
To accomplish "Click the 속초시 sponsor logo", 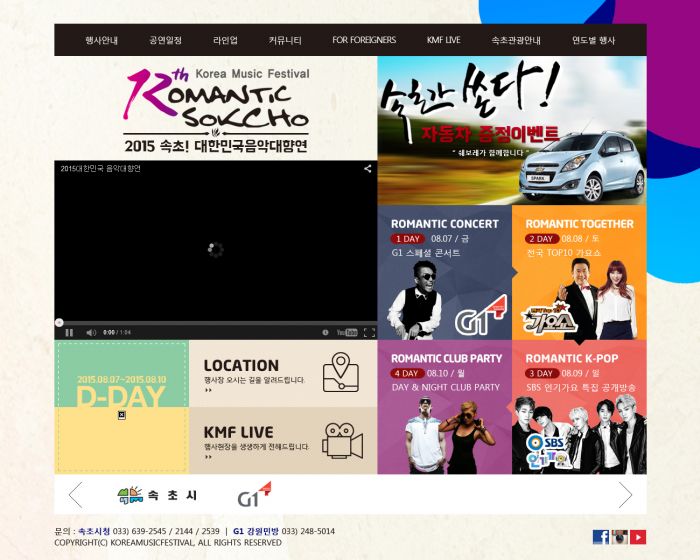I will [x=158, y=495].
